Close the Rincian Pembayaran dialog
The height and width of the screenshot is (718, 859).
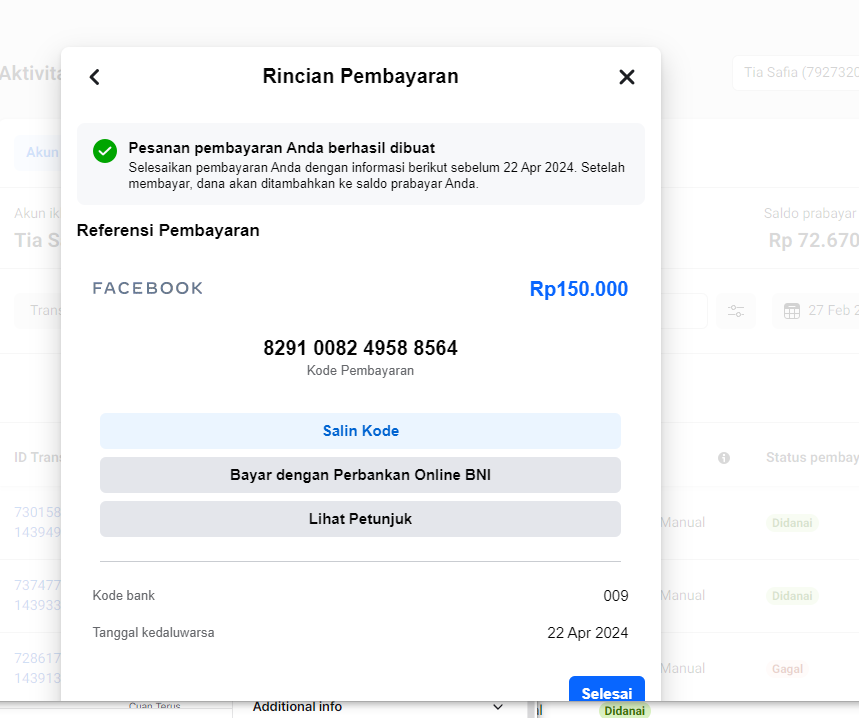coord(627,77)
